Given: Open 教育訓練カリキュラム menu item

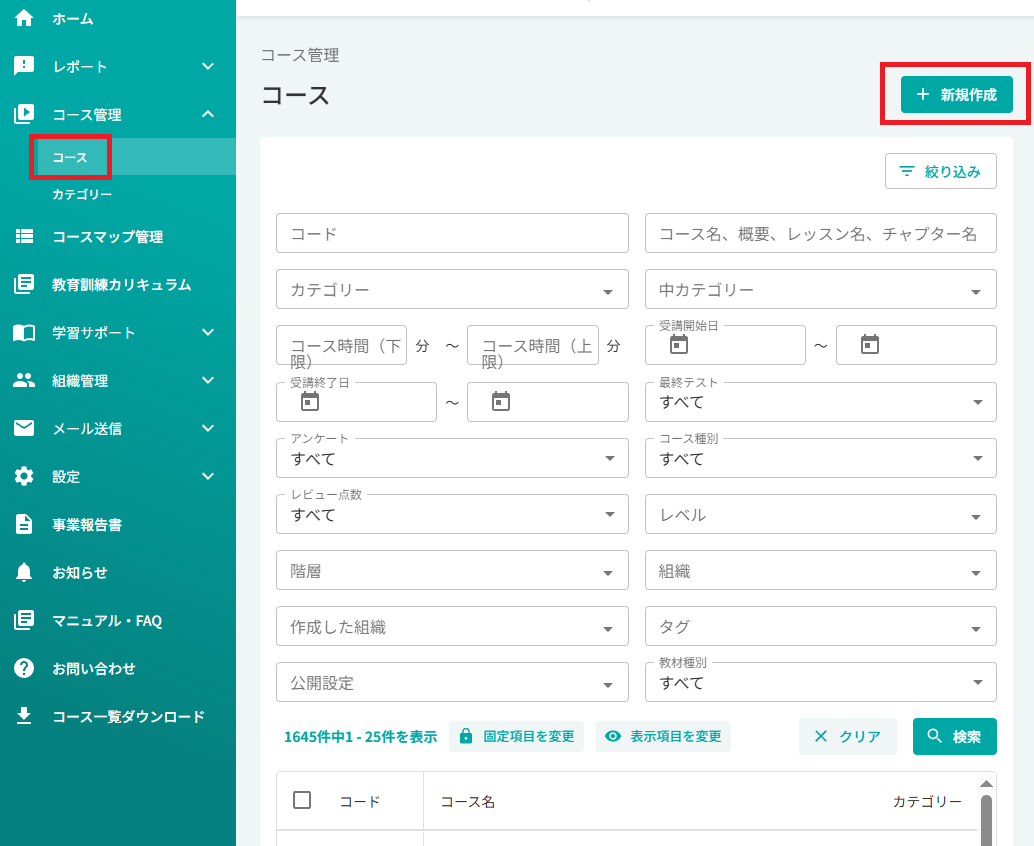Looking at the screenshot, I should tap(121, 285).
